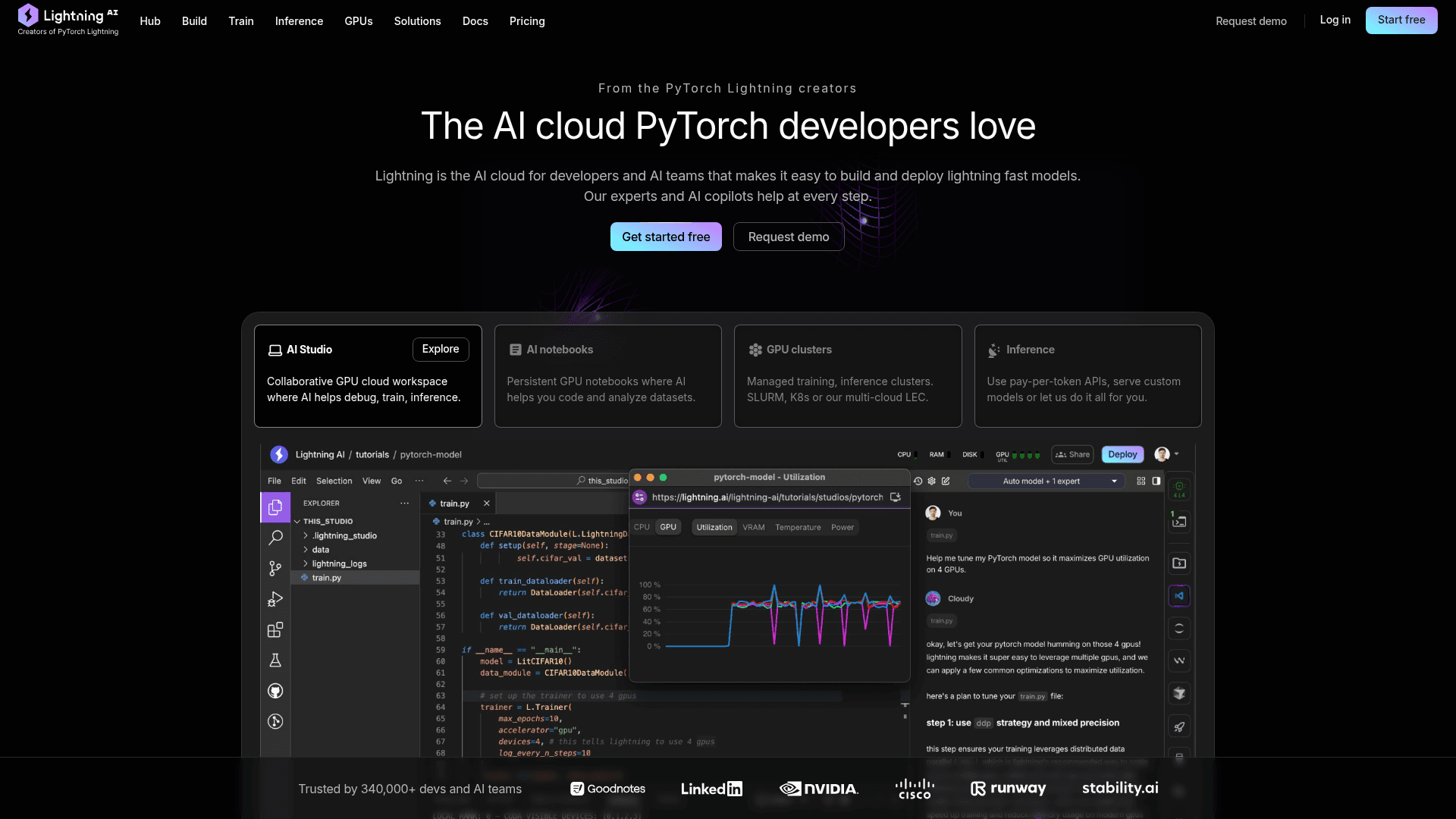This screenshot has width=1456, height=819.
Task: Click the GitHub icon in the sidebar
Action: [275, 691]
